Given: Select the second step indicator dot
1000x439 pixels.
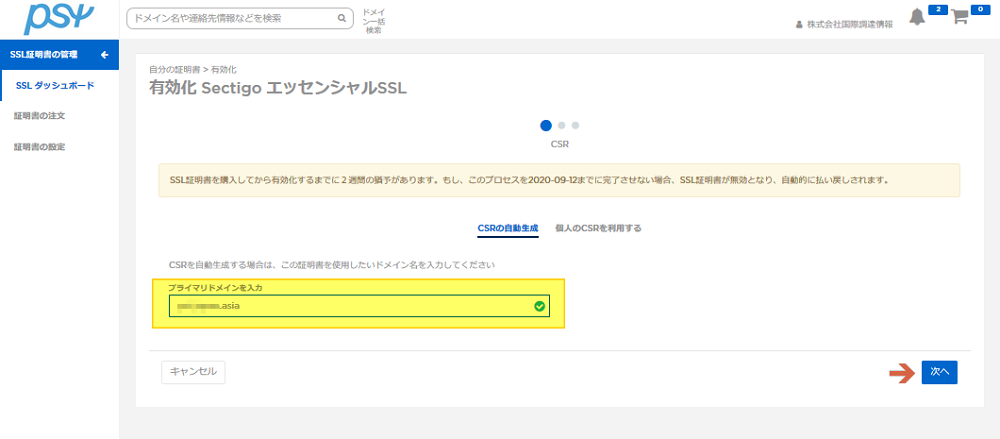Looking at the screenshot, I should click(561, 125).
